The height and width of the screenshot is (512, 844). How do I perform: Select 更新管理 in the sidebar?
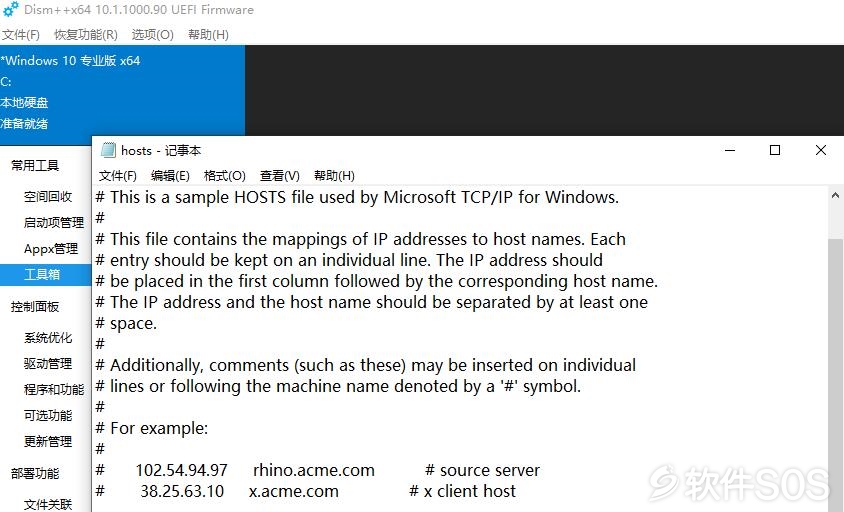48,441
